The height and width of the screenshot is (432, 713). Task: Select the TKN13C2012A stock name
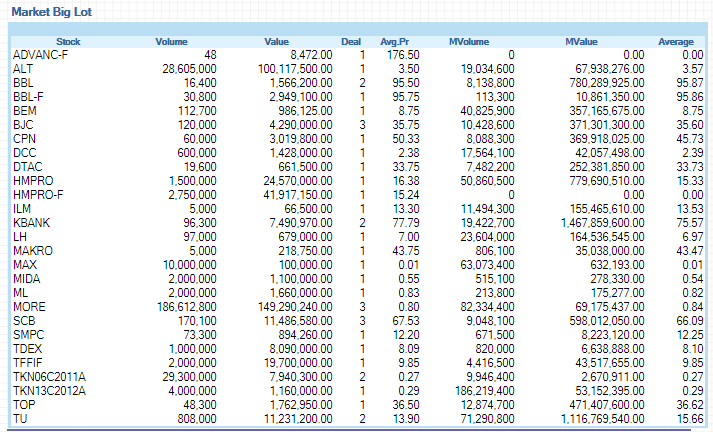point(49,391)
